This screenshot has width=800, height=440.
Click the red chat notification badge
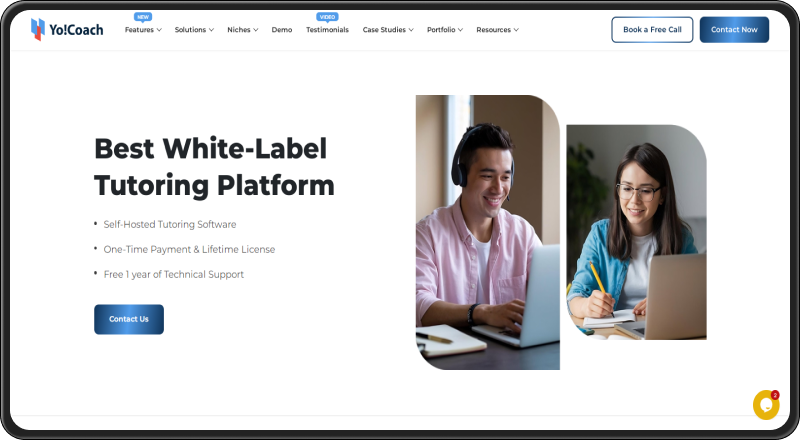point(775,395)
